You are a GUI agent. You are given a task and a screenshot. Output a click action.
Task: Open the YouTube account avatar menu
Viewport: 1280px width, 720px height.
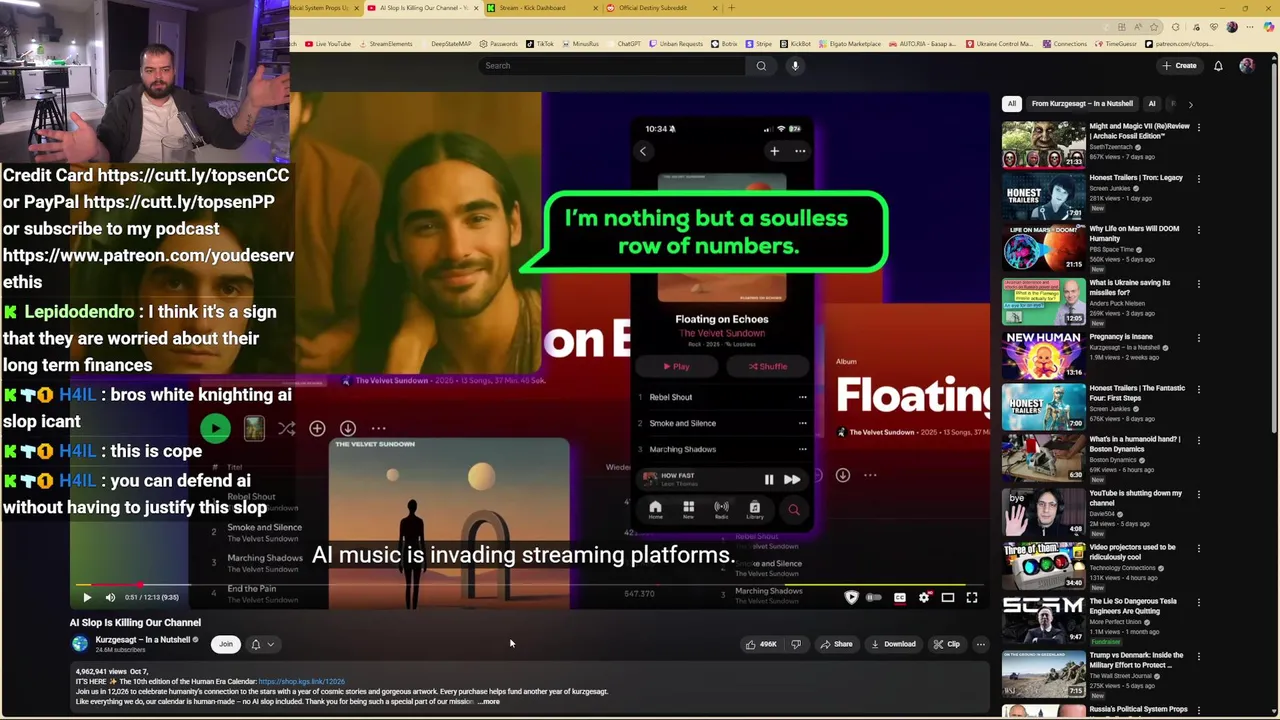[x=1246, y=66]
